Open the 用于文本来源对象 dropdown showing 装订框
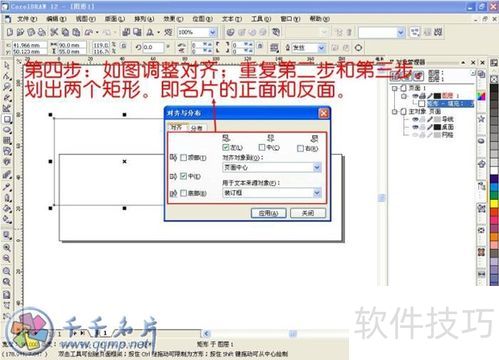This screenshot has height=360, width=499. point(317,192)
